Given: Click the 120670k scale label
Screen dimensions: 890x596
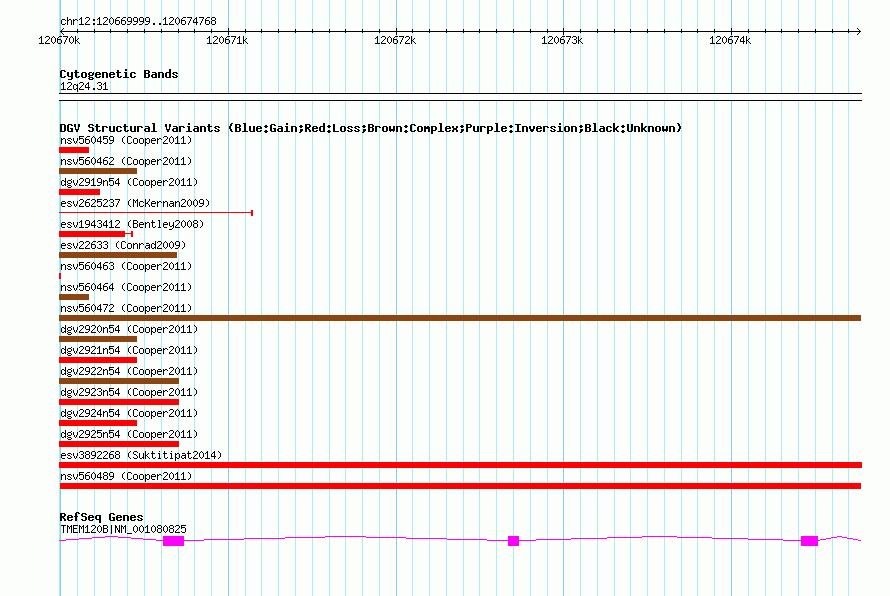Looking at the screenshot, I should pos(59,40).
